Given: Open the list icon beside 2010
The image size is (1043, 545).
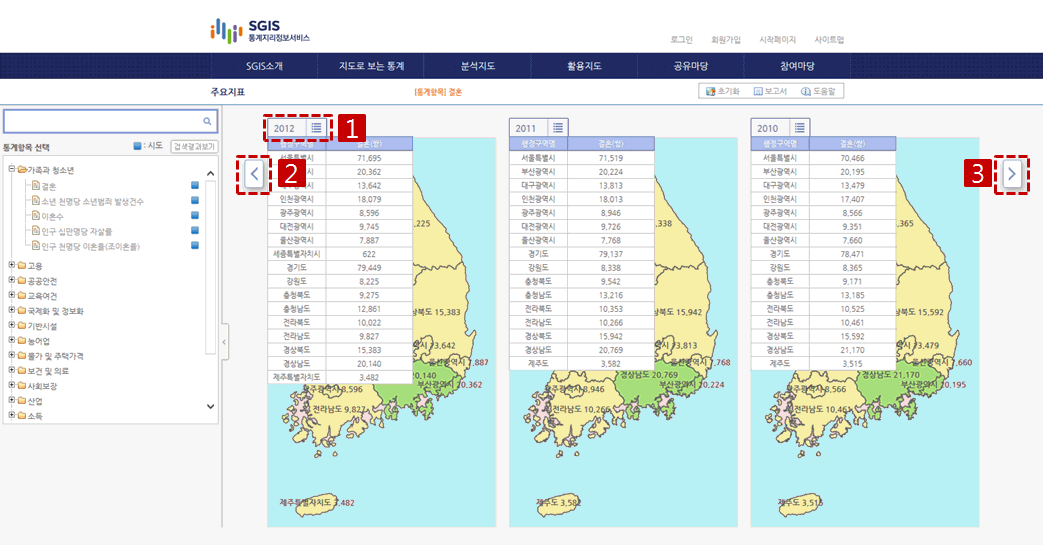Looking at the screenshot, I should [x=800, y=128].
